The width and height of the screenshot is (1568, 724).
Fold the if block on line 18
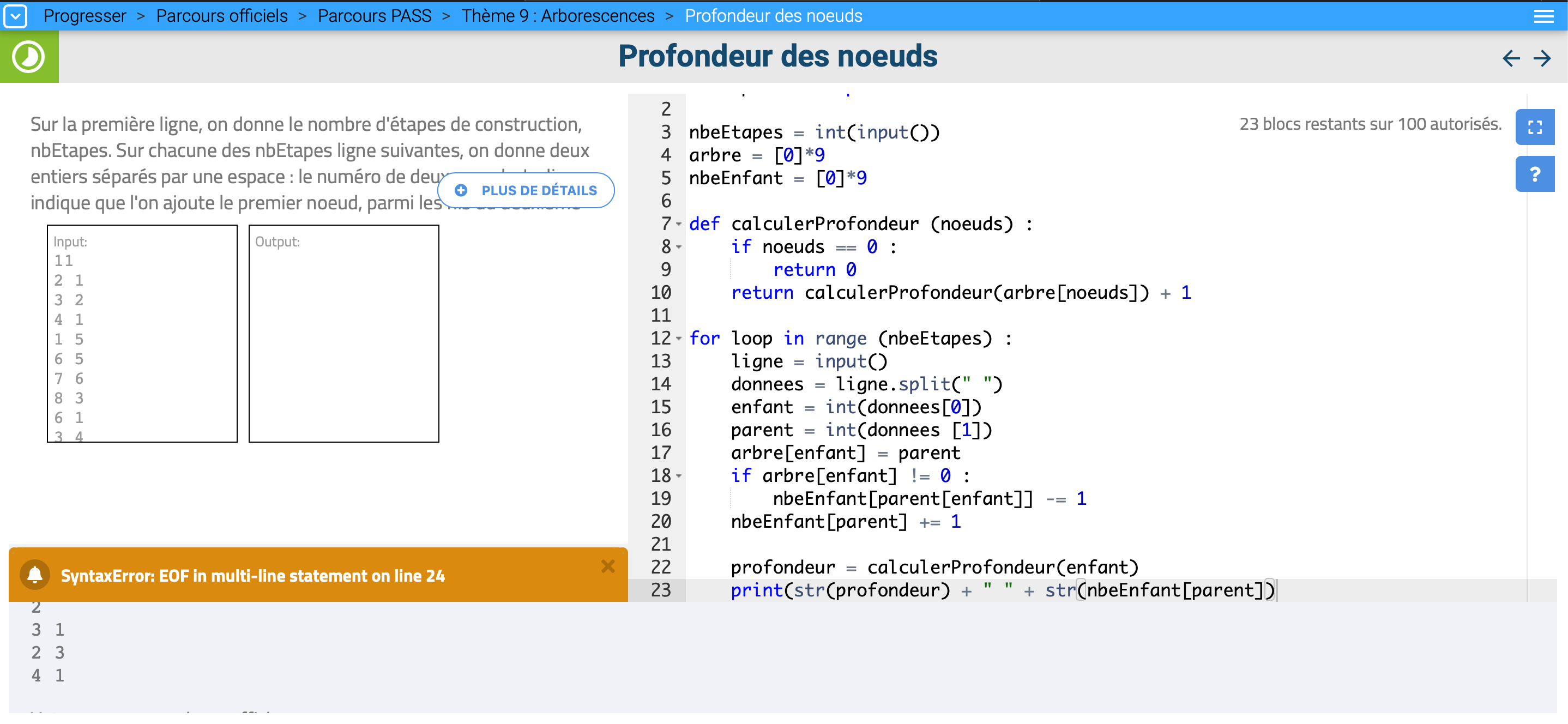[x=679, y=476]
